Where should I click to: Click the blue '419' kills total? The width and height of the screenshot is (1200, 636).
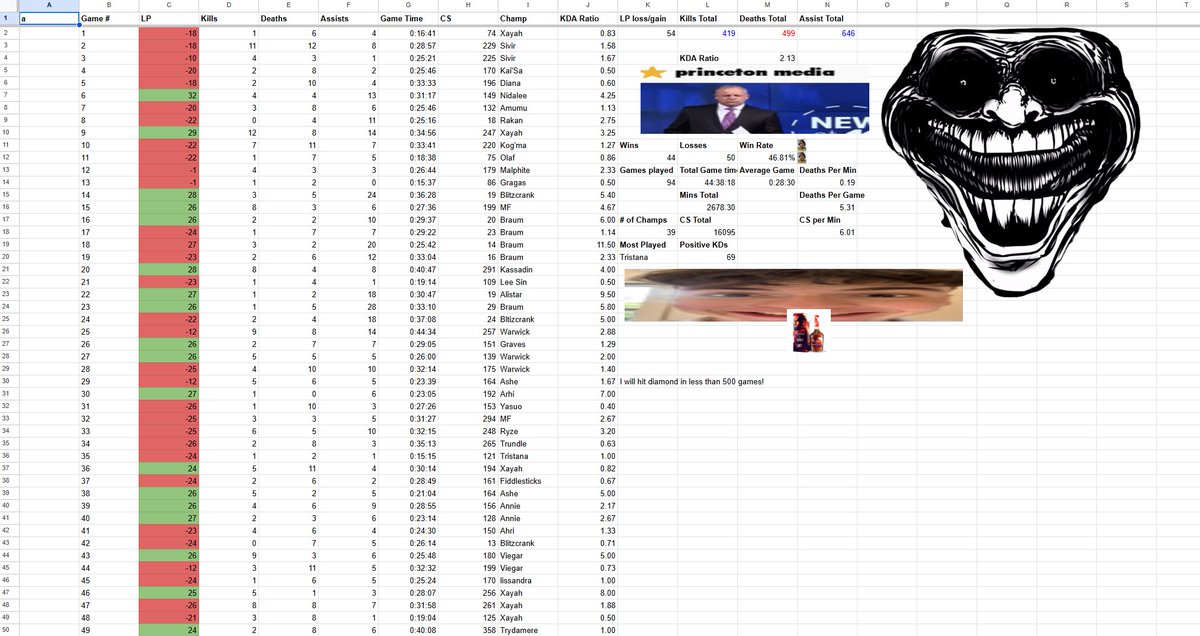tap(707, 33)
